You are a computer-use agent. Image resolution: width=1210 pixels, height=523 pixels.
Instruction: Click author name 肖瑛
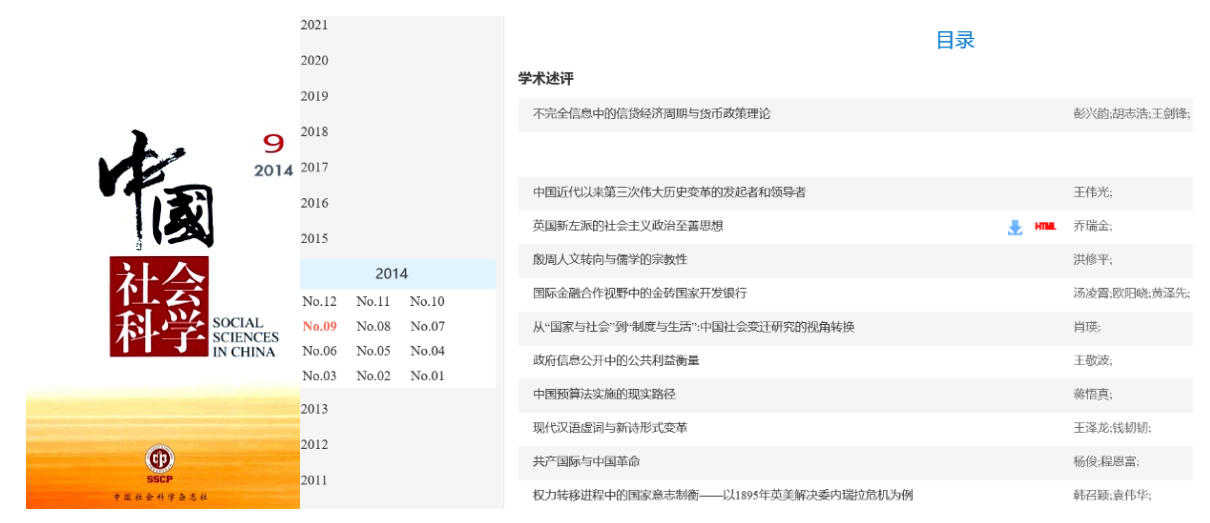tap(1086, 327)
